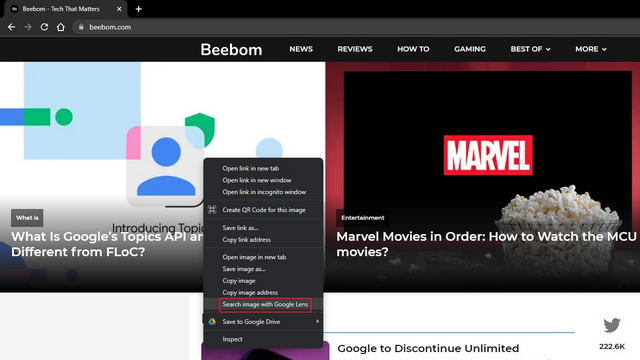Open the GAMING navigation link
Screen dimensions: 640x360
click(x=470, y=49)
